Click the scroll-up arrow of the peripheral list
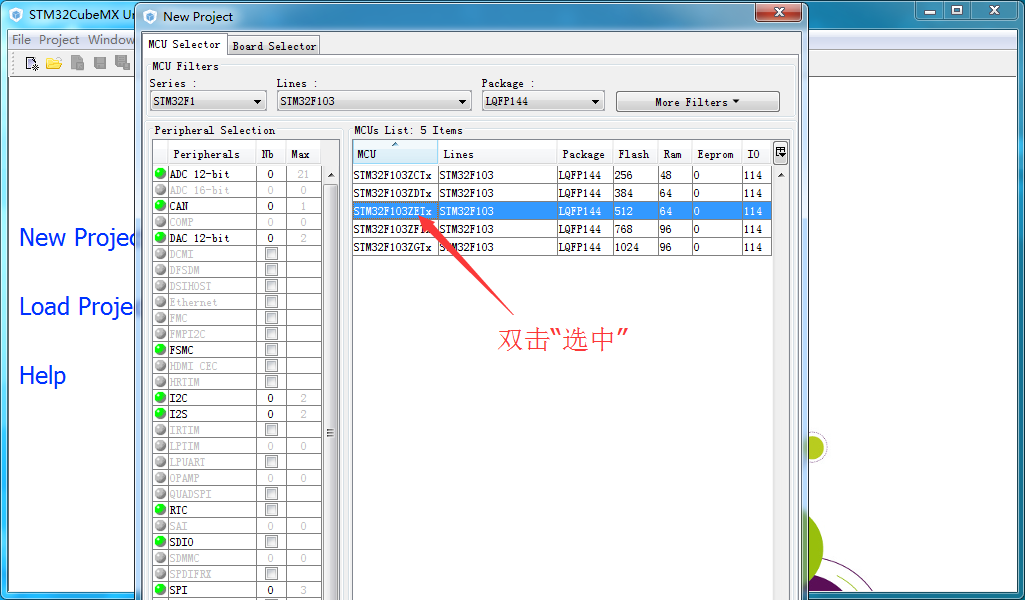Screen dimensions: 1025x600 point(331,175)
